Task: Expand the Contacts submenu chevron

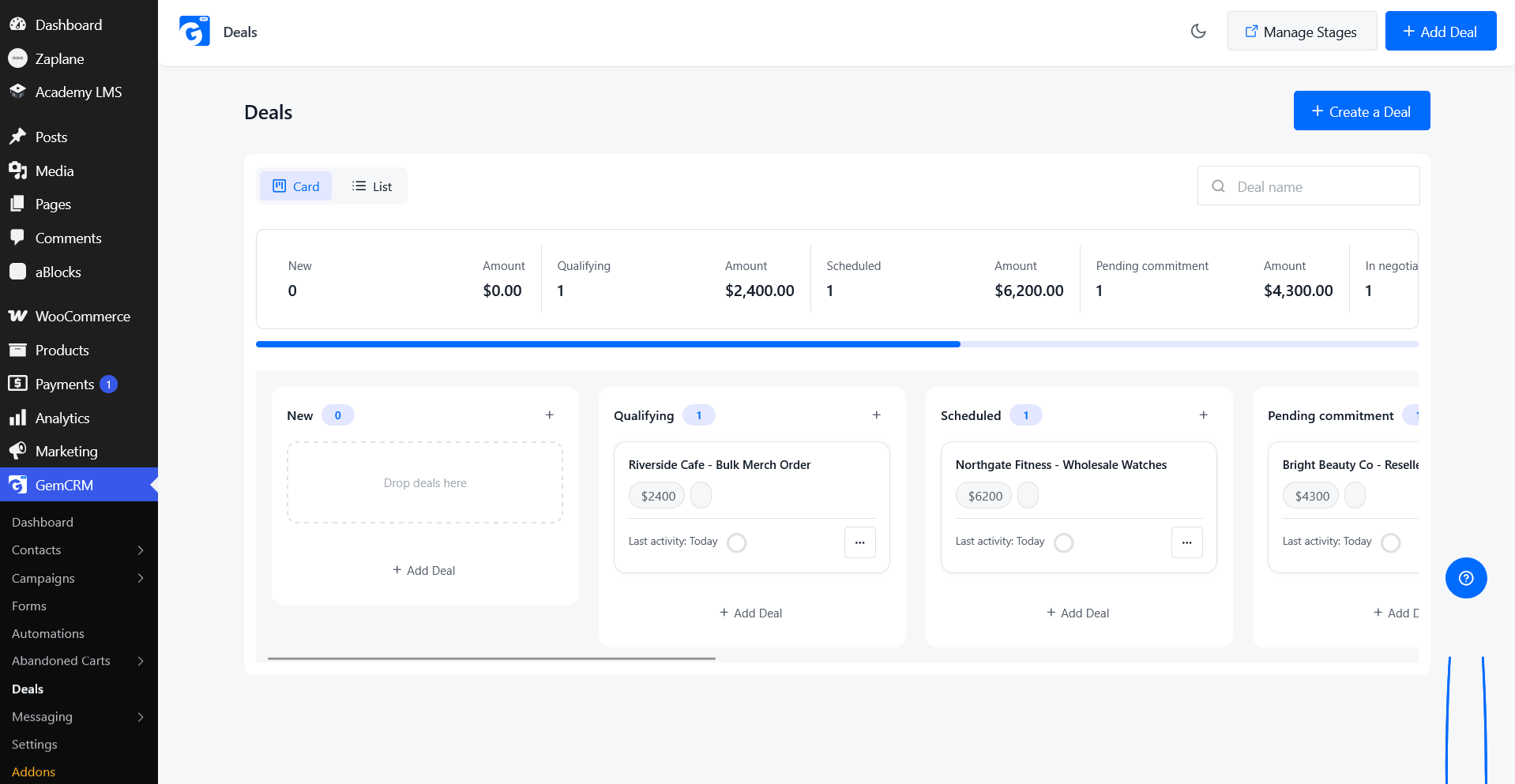Action: pos(141,550)
